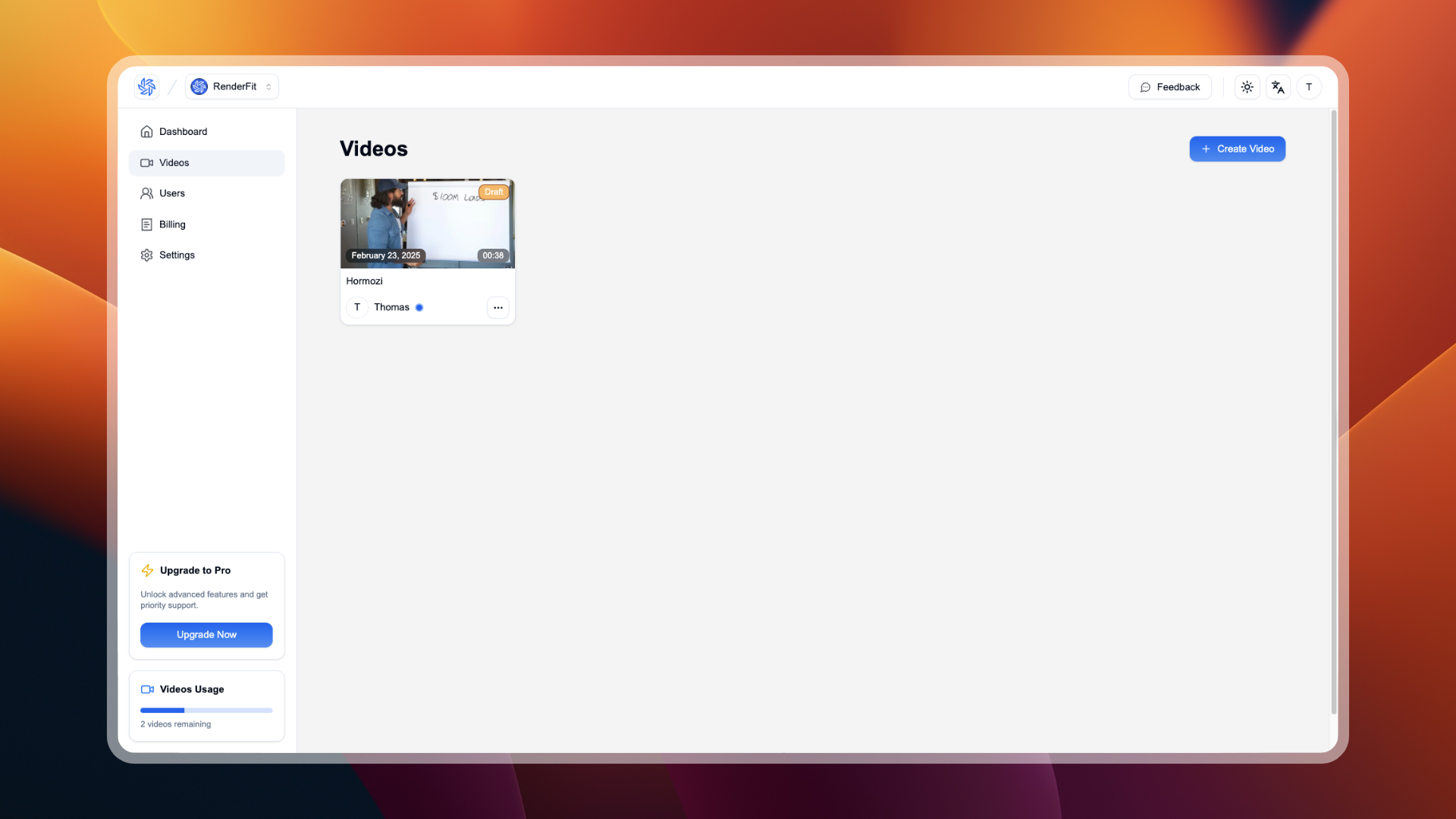
Task: Click the Upgrade to Pro lightning icon
Action: point(147,570)
